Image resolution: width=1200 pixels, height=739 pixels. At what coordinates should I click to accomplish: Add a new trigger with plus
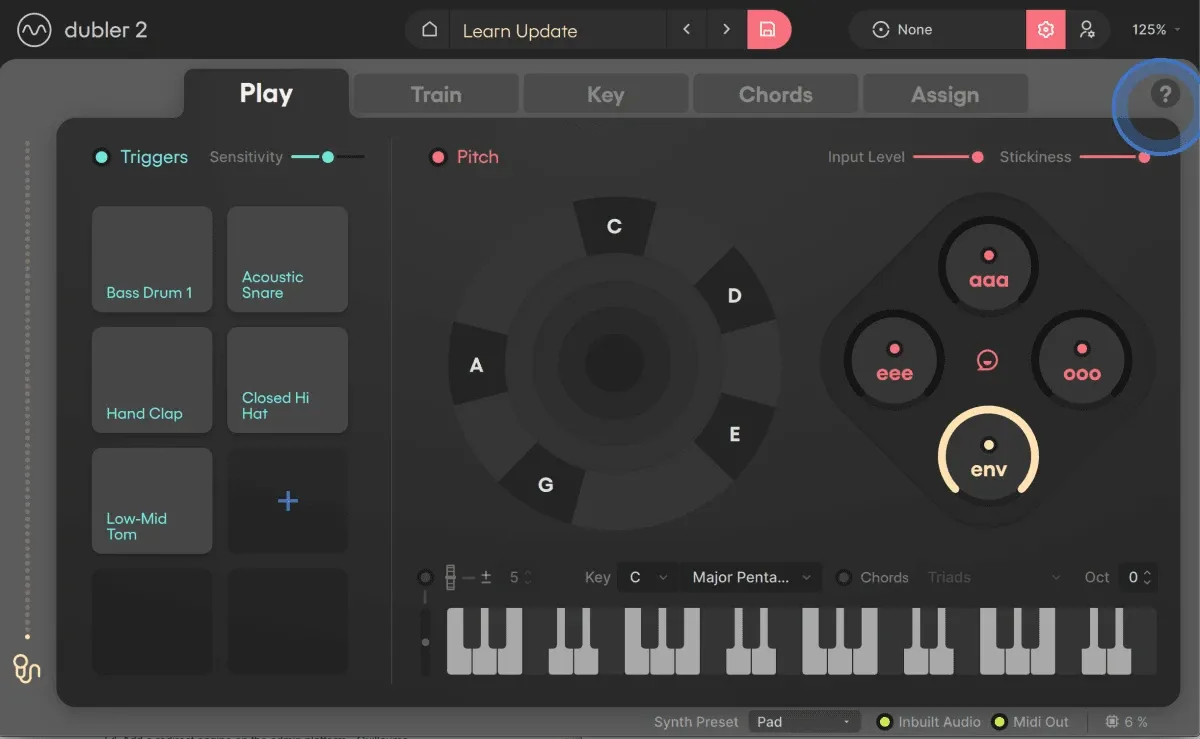point(288,501)
